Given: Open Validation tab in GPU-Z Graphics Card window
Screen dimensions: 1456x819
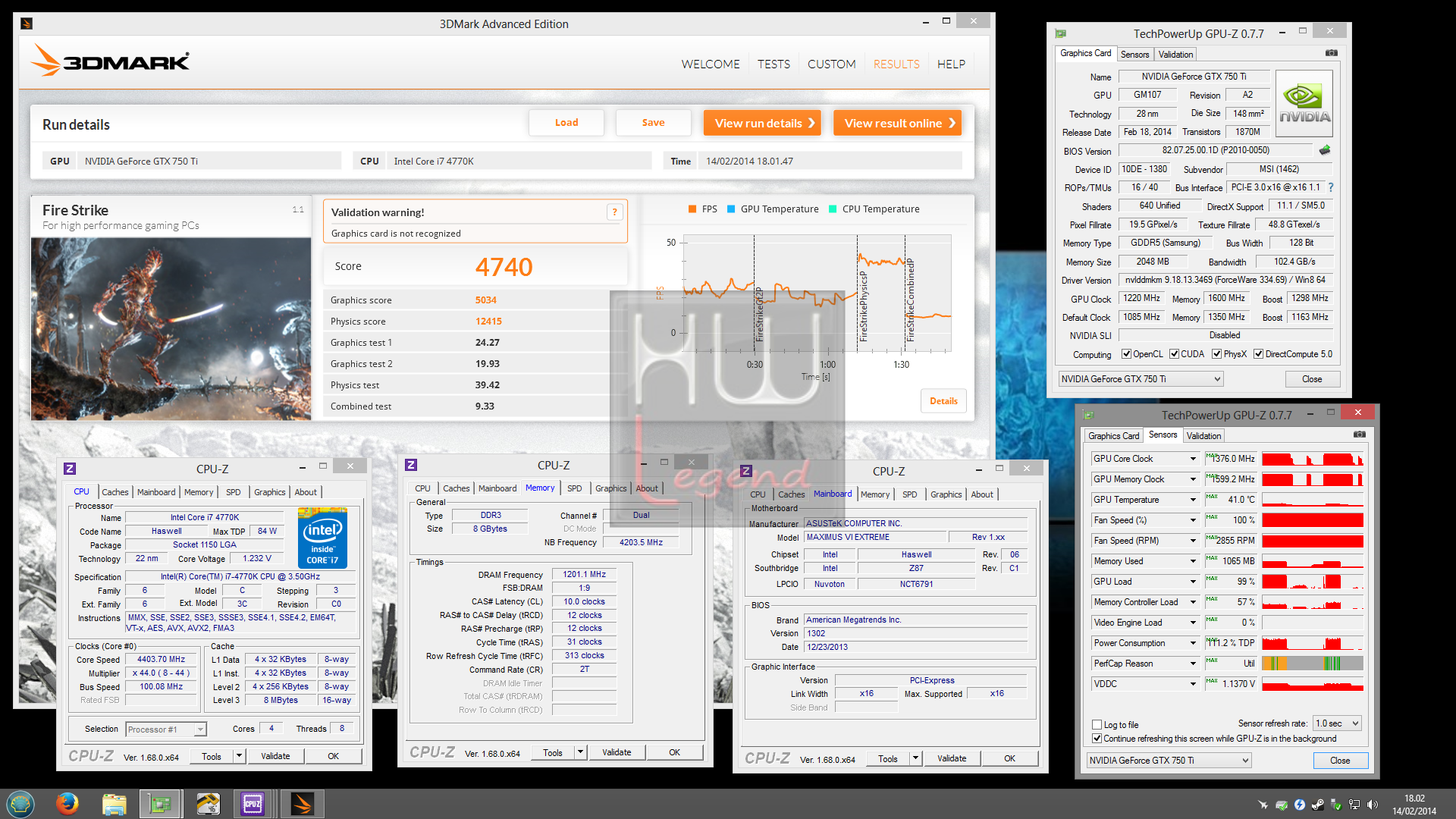Looking at the screenshot, I should [x=1175, y=55].
